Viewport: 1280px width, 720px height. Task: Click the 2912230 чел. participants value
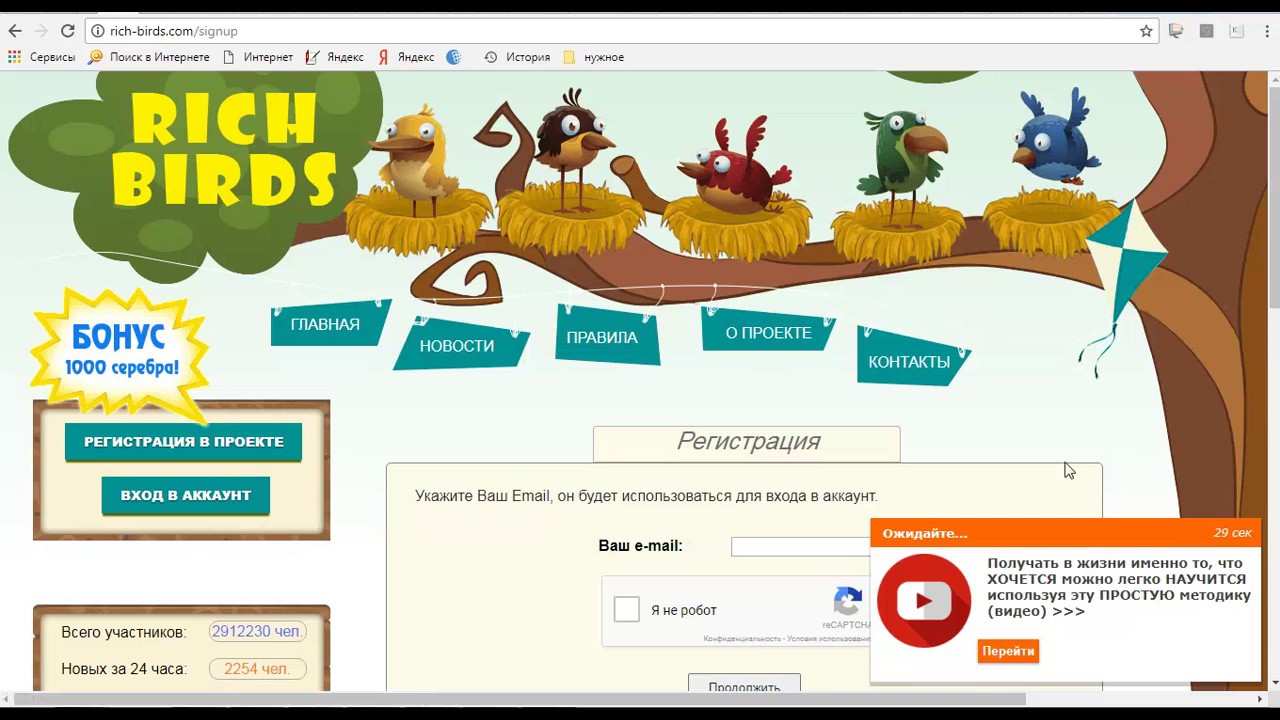(x=257, y=632)
